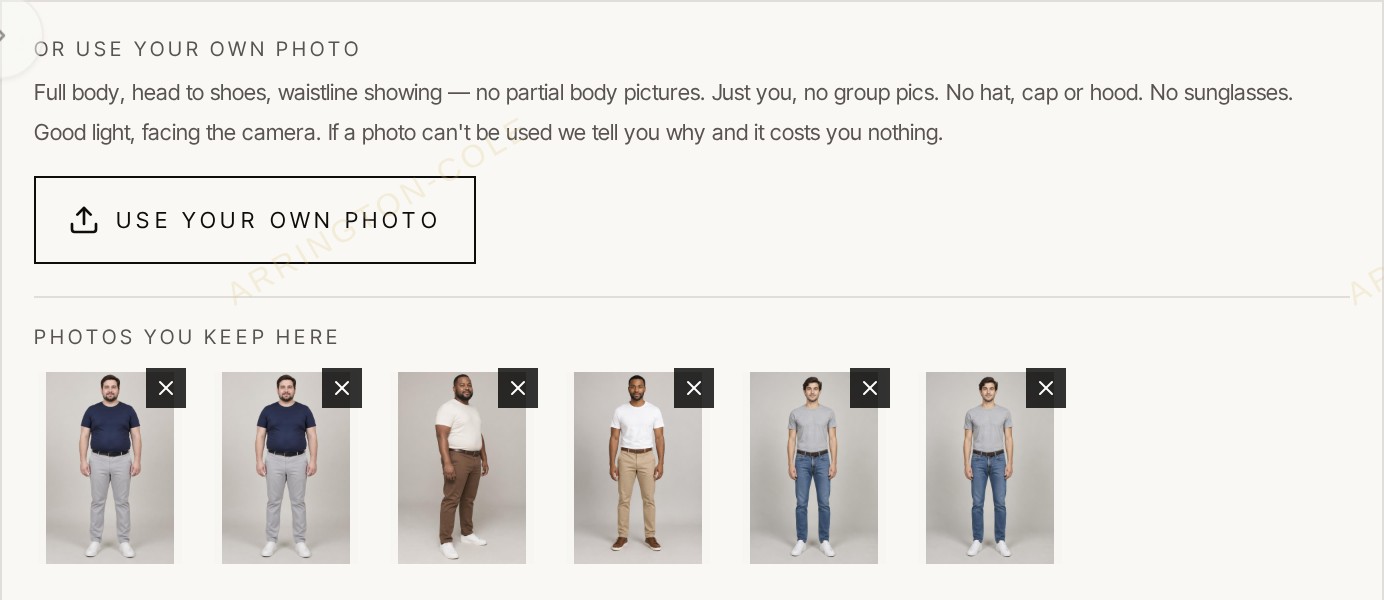Pick the last gray tee blue jeans photo

pyautogui.click(x=990, y=468)
